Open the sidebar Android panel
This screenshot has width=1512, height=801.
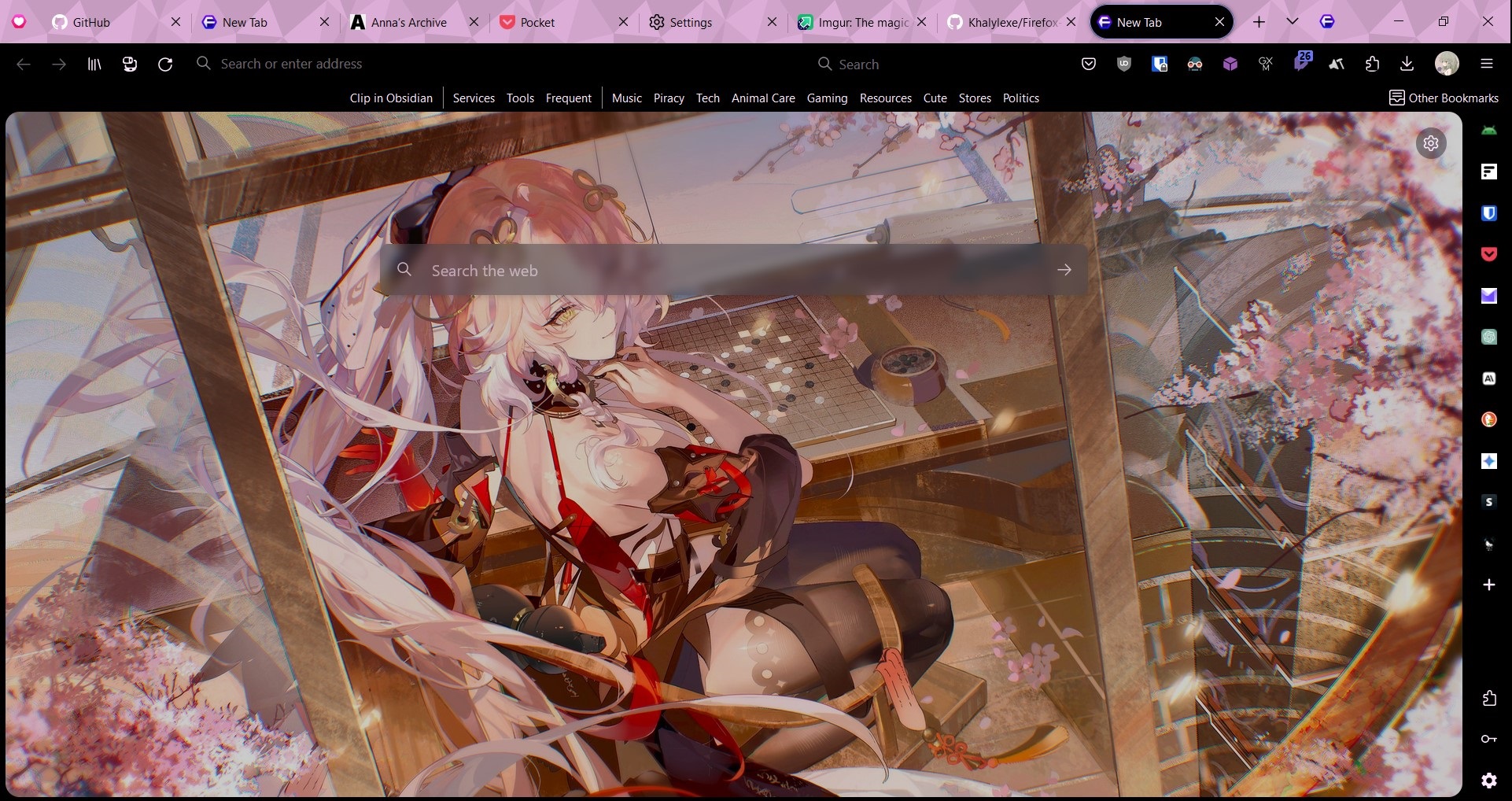(1489, 131)
